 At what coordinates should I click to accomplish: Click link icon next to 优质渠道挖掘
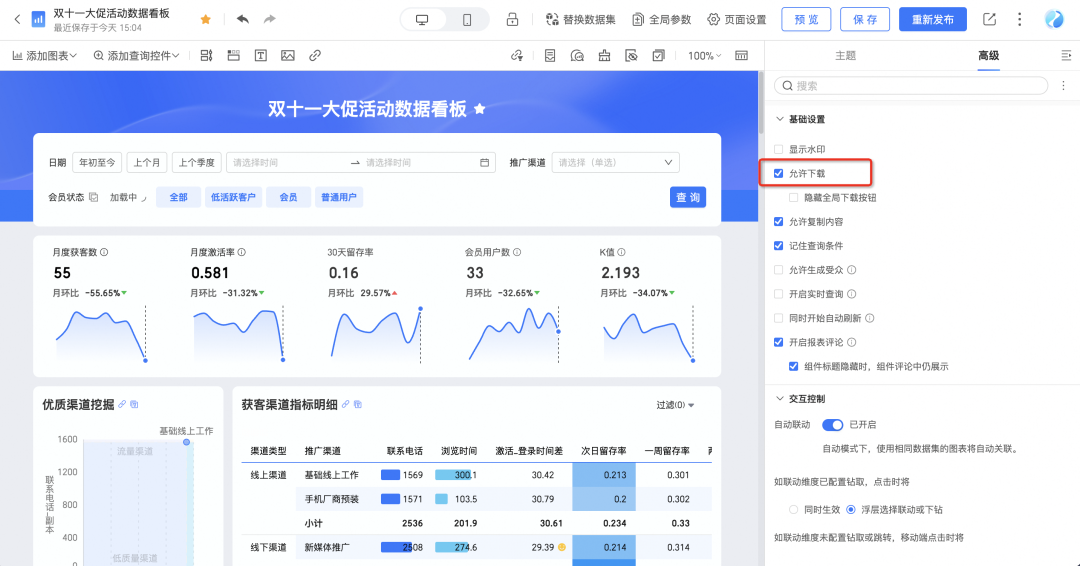pos(122,404)
